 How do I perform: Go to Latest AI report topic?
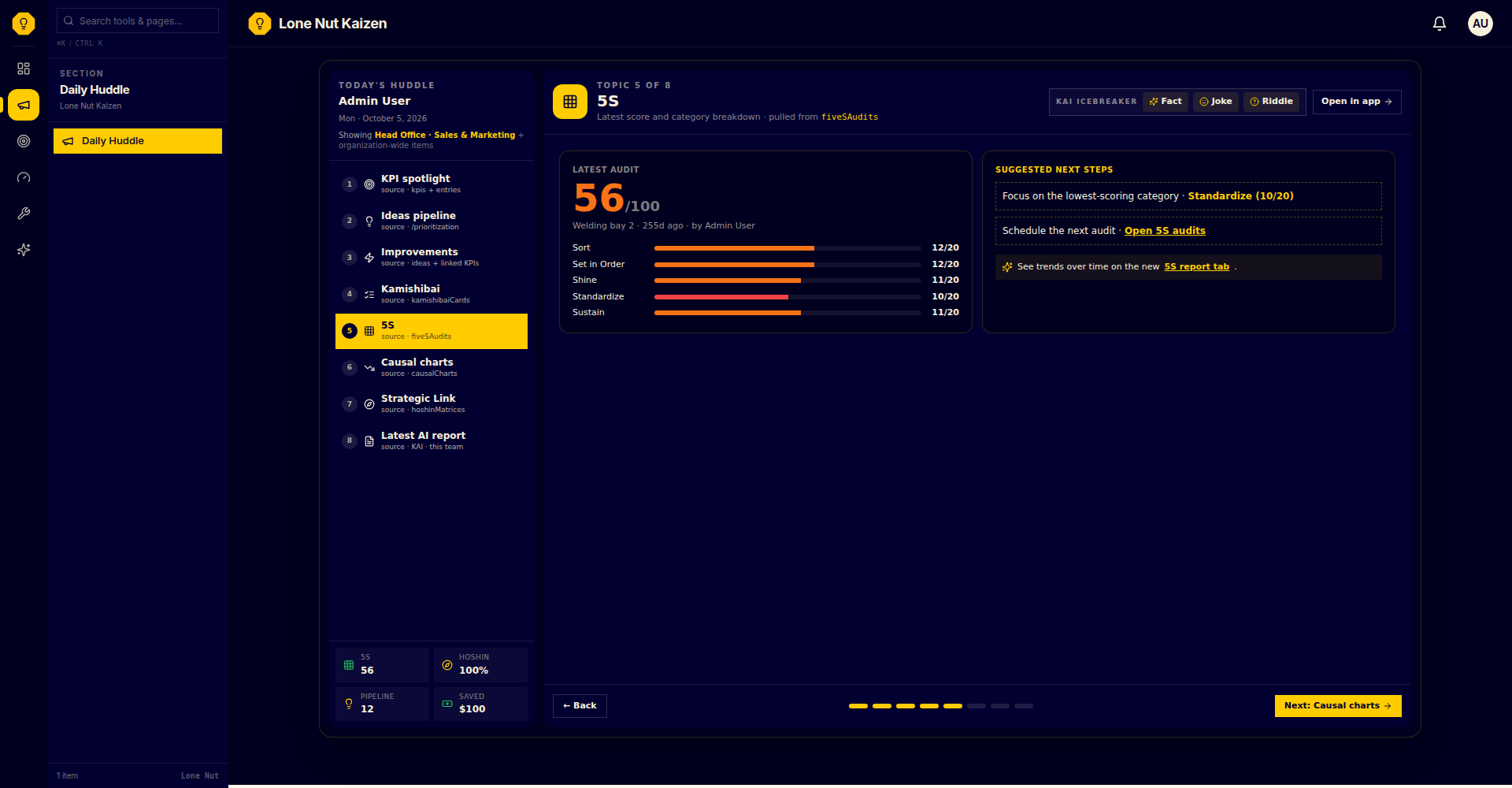432,440
